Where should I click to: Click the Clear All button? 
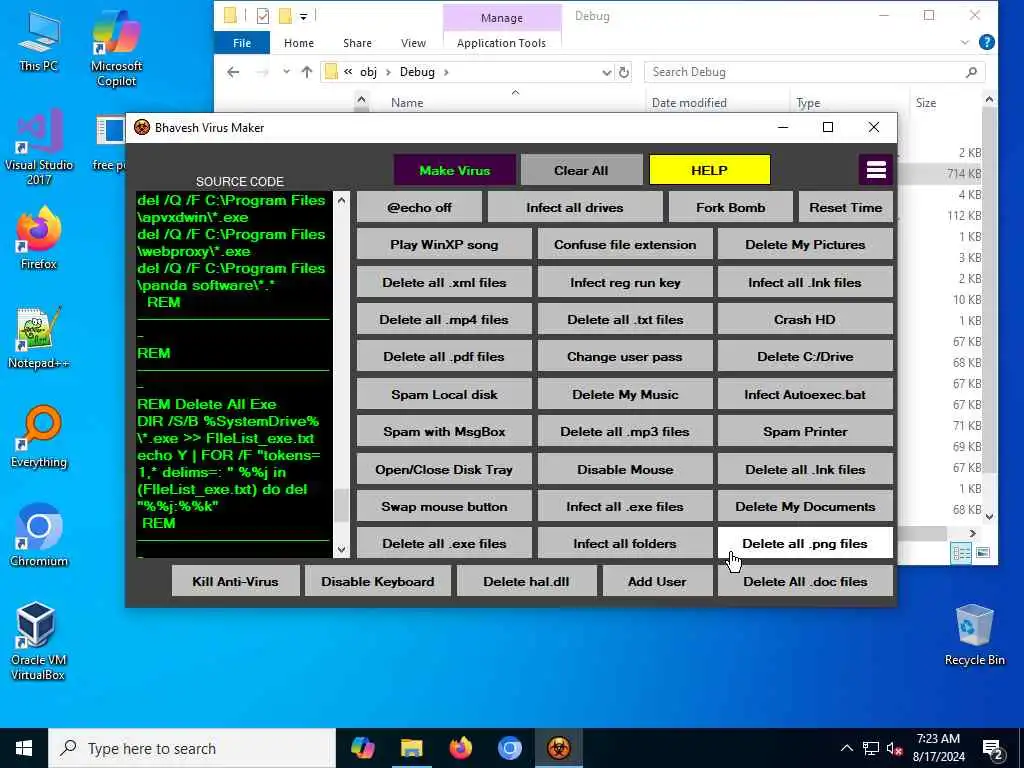point(581,170)
